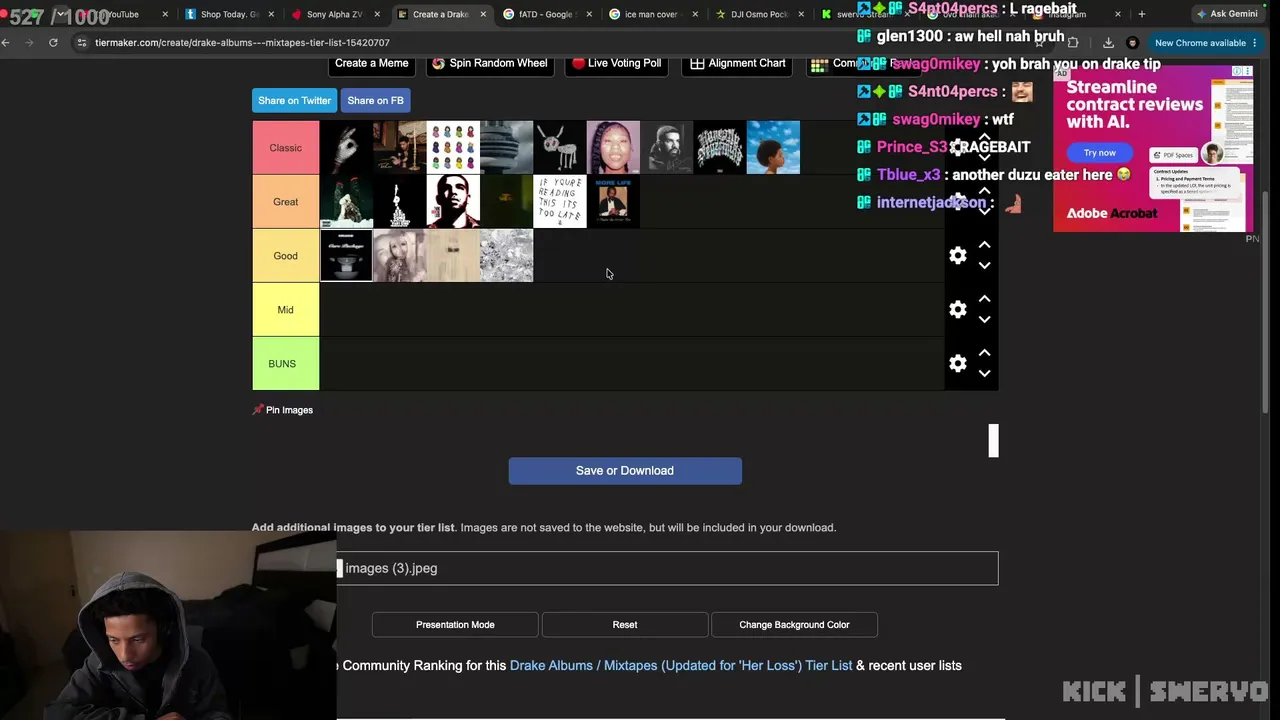The height and width of the screenshot is (720, 1280).
Task: Click the page vertical scrollbar
Action: pyautogui.click(x=1267, y=300)
